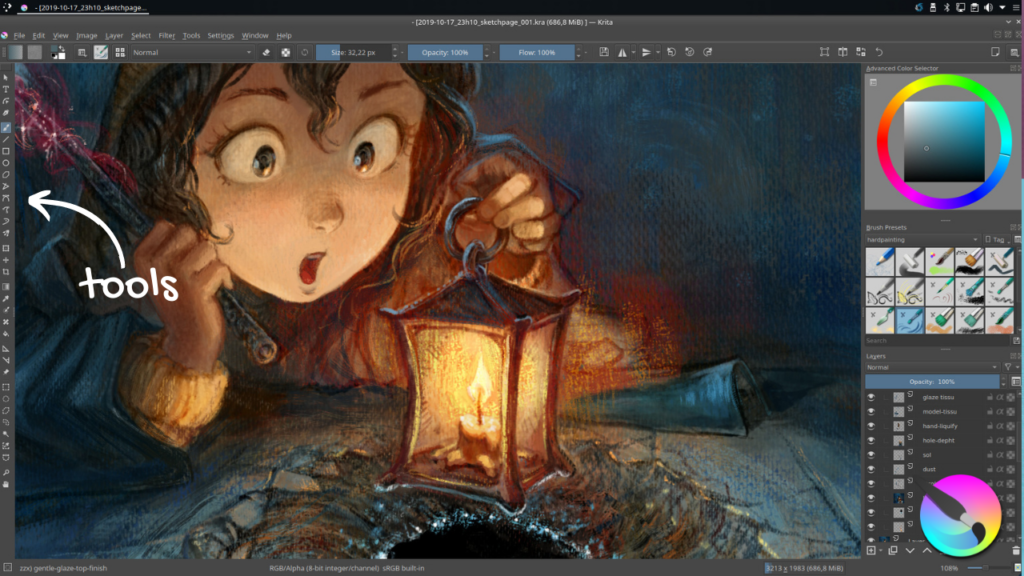
Task: Click the vertical mirror tool icon
Action: click(646, 52)
